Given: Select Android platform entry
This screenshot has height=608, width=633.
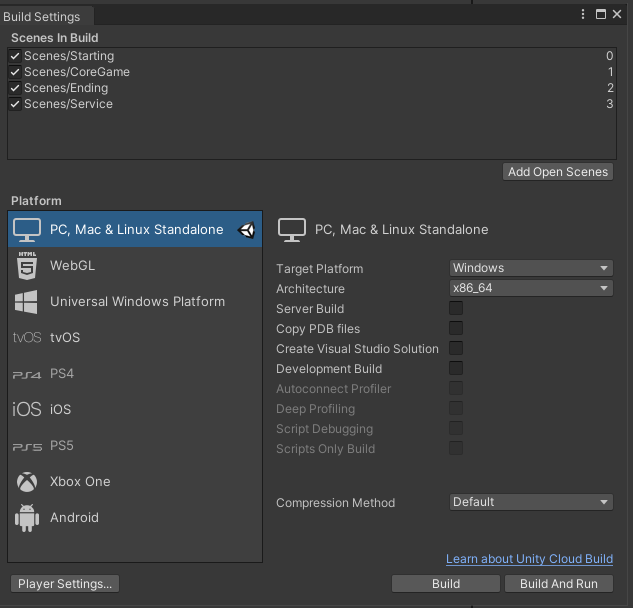Looking at the screenshot, I should [x=135, y=518].
